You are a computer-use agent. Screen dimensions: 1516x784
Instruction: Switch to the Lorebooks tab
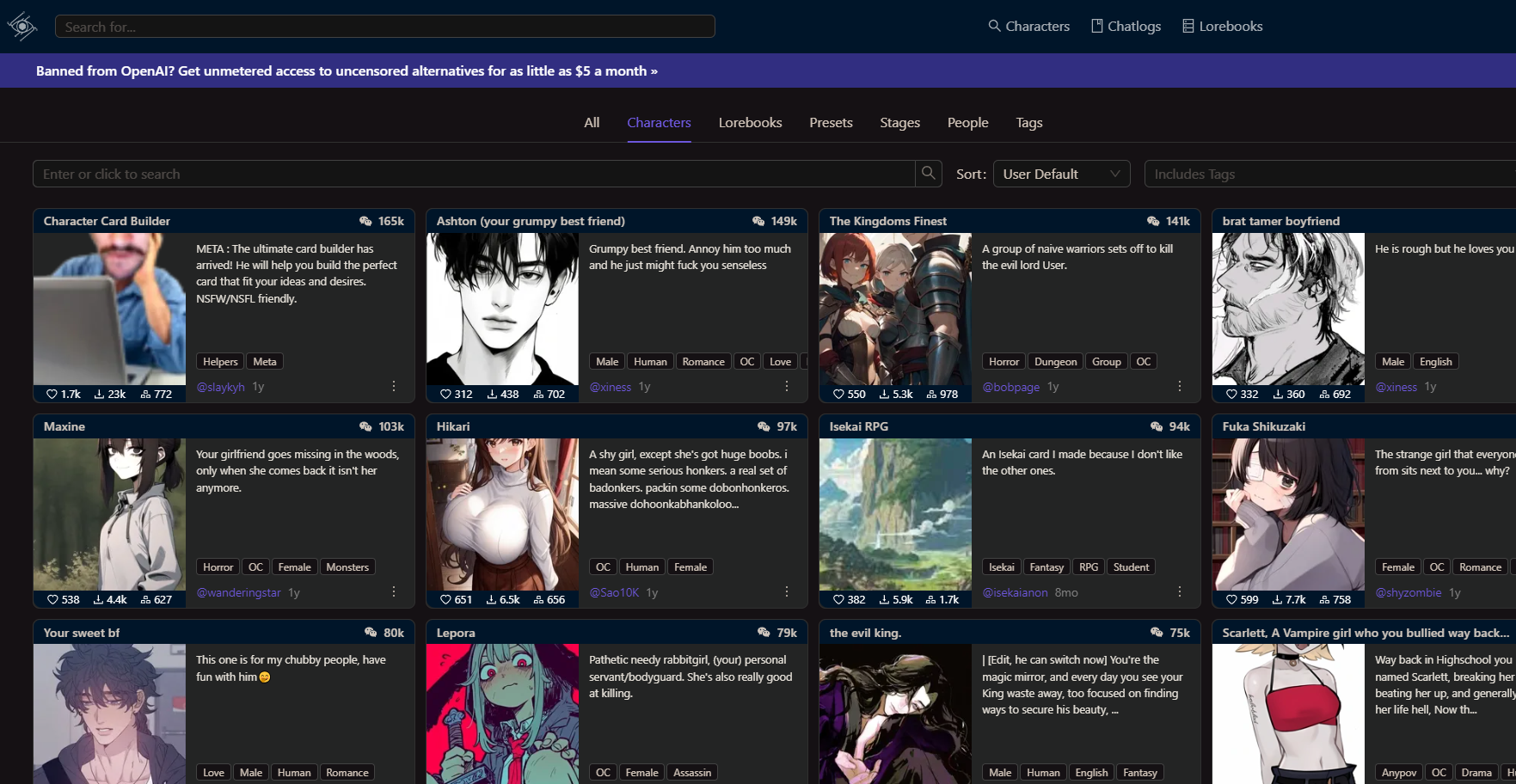click(750, 123)
